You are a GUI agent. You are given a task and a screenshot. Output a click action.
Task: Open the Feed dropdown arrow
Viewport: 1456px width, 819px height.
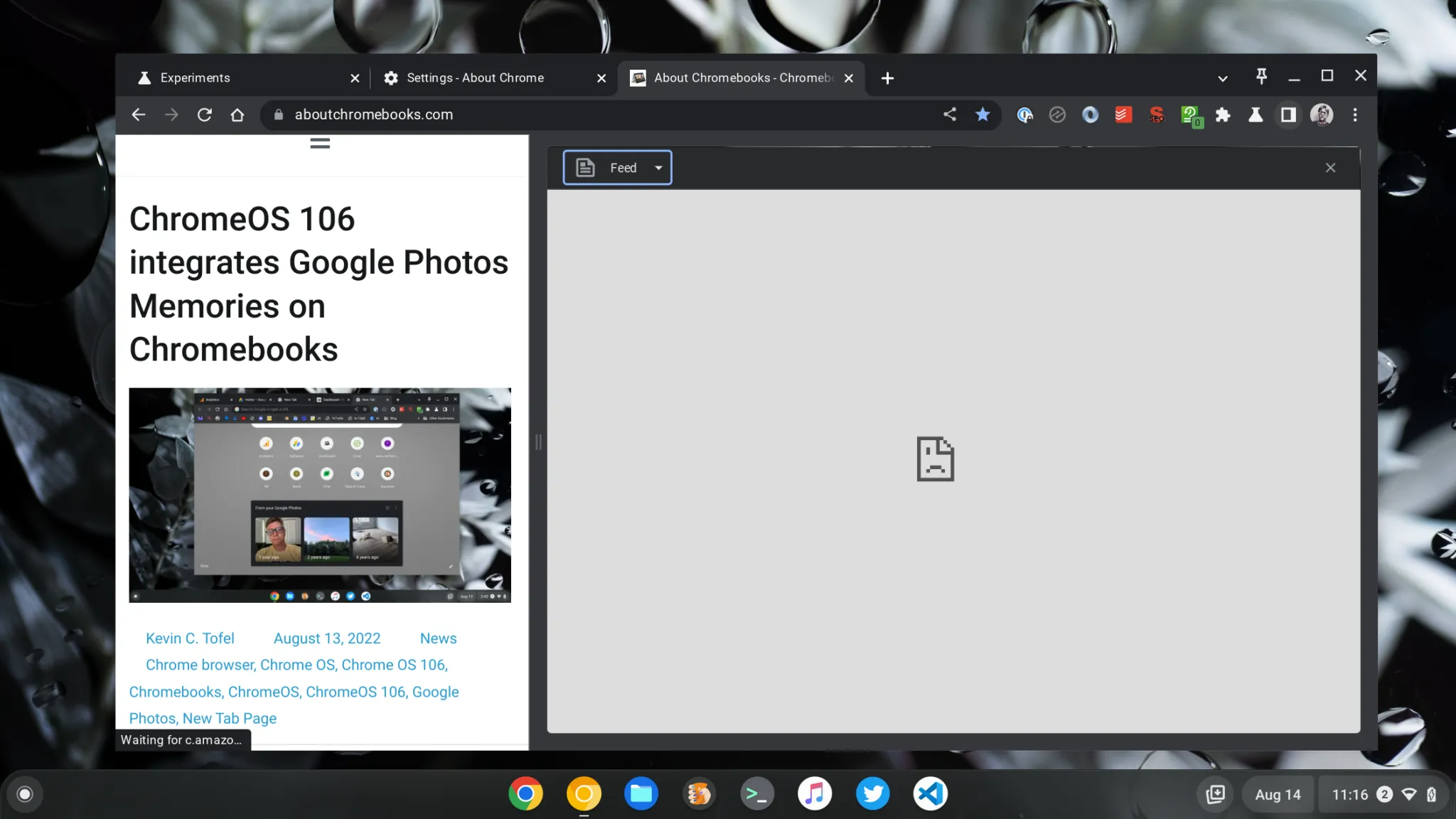[x=658, y=167]
